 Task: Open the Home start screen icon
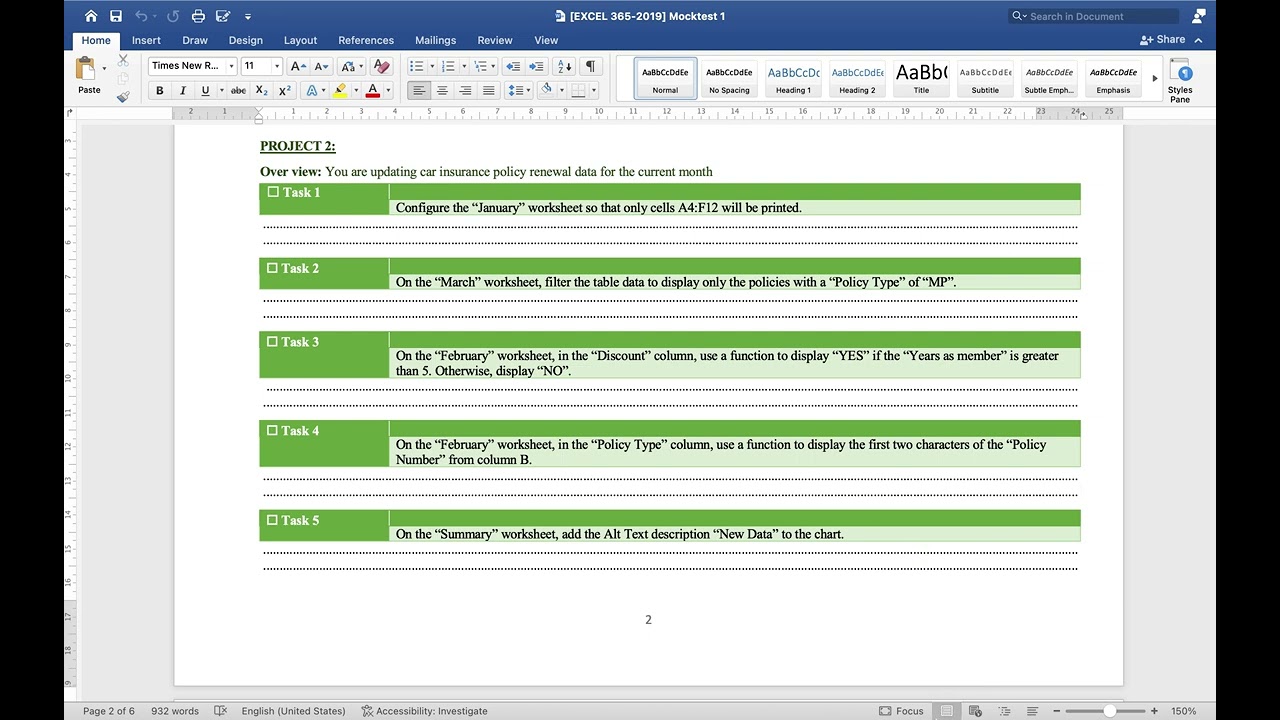[x=91, y=16]
